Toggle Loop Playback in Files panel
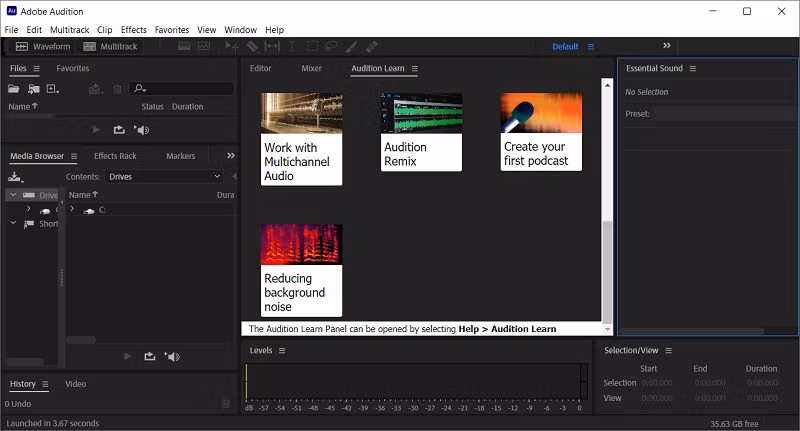 coord(119,130)
